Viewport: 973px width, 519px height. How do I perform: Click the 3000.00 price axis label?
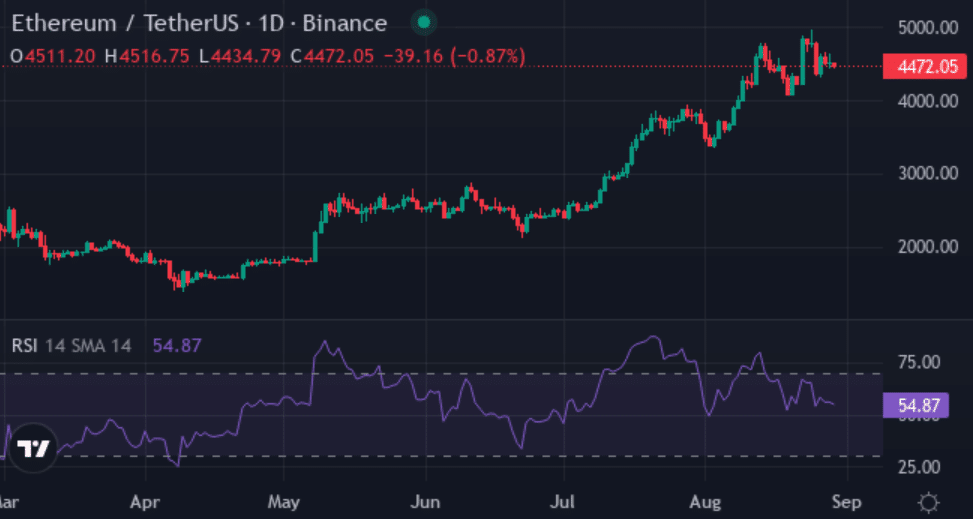pyautogui.click(x=920, y=173)
